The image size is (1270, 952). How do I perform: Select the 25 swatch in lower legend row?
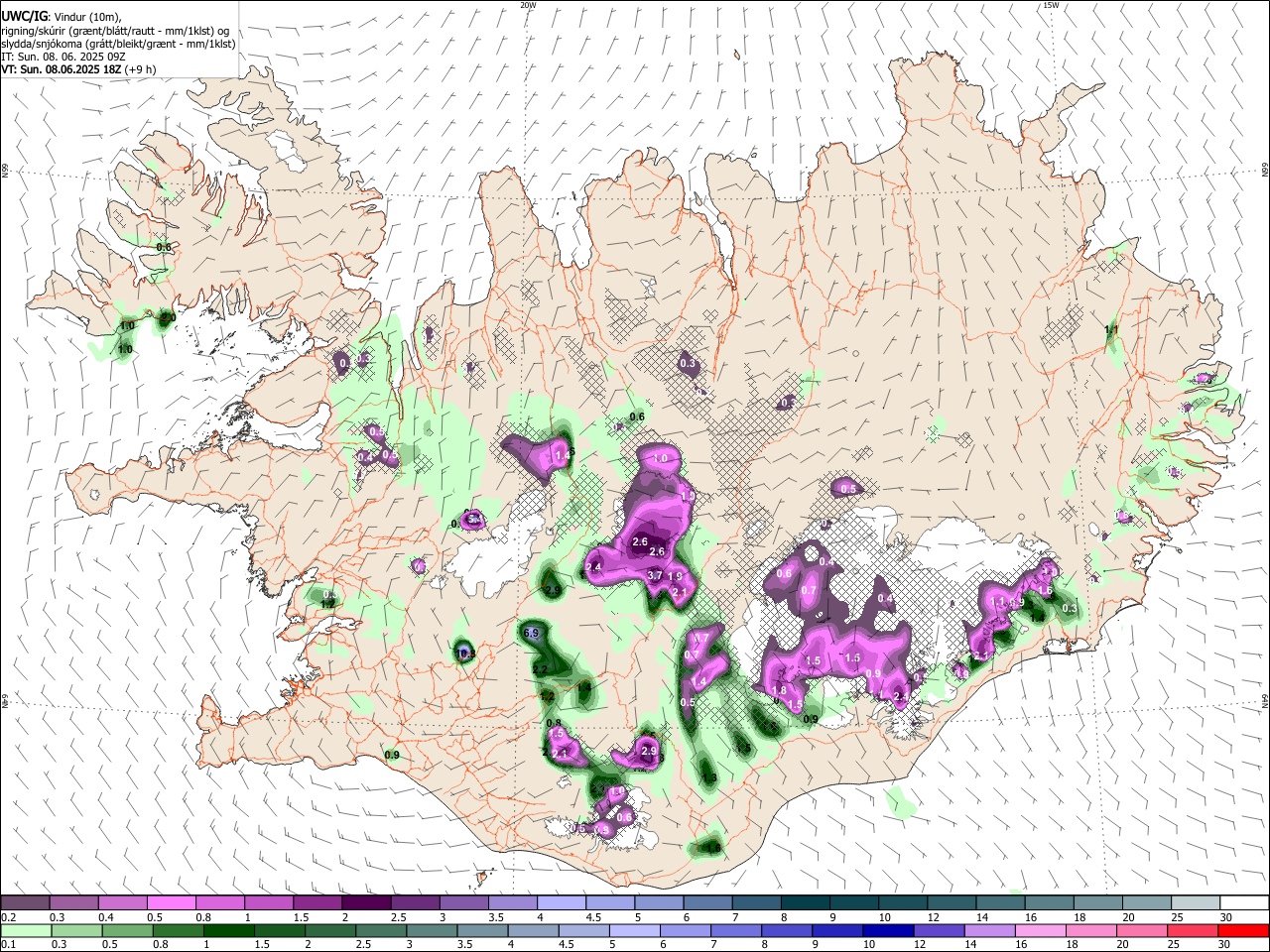1191,930
